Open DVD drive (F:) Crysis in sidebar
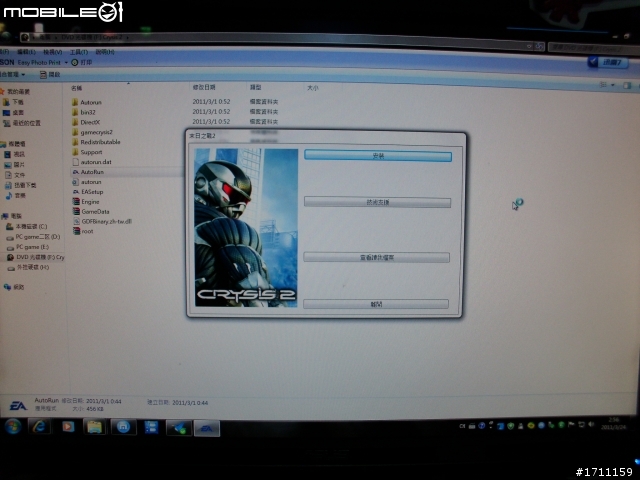 click(x=36, y=258)
